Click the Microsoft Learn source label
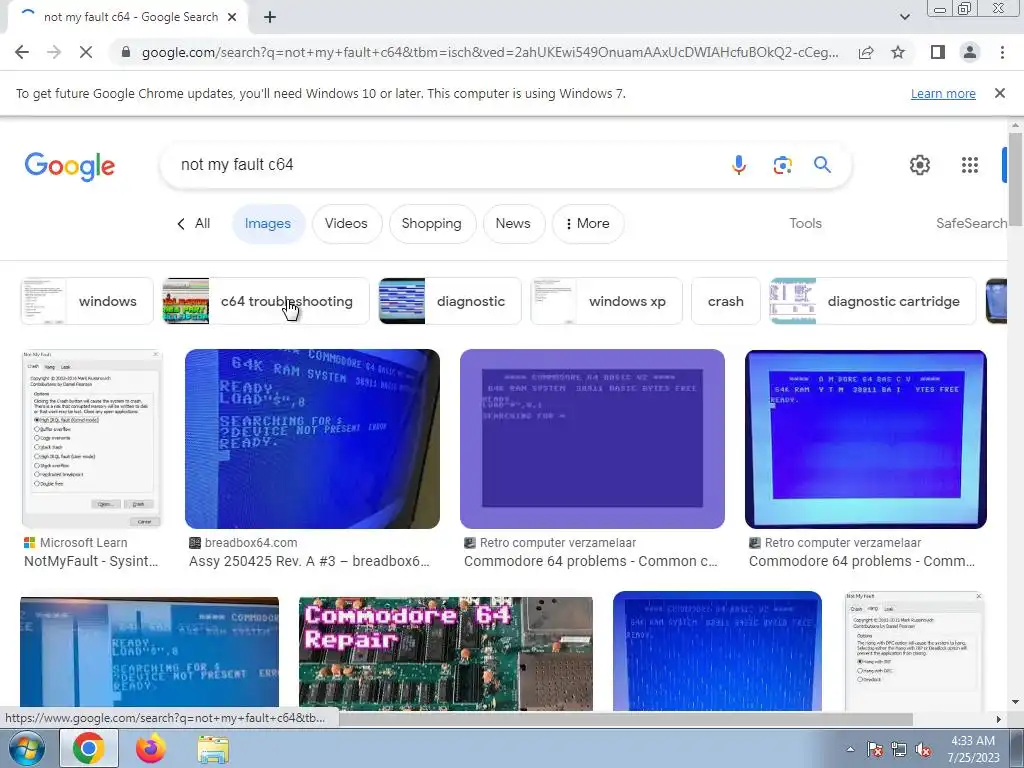Image resolution: width=1024 pixels, height=768 pixels. tap(84, 543)
